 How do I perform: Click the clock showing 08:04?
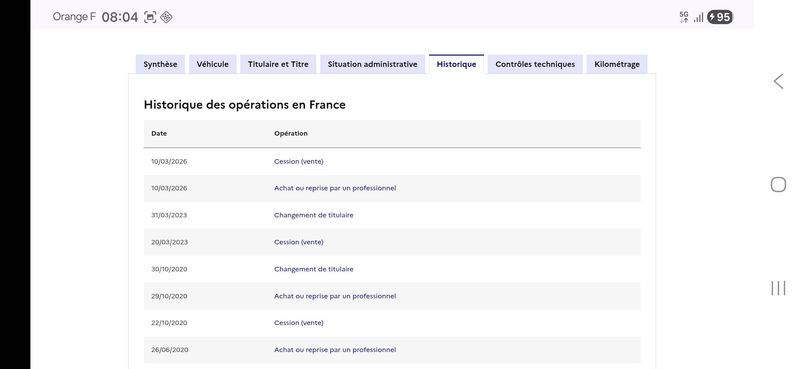[120, 17]
